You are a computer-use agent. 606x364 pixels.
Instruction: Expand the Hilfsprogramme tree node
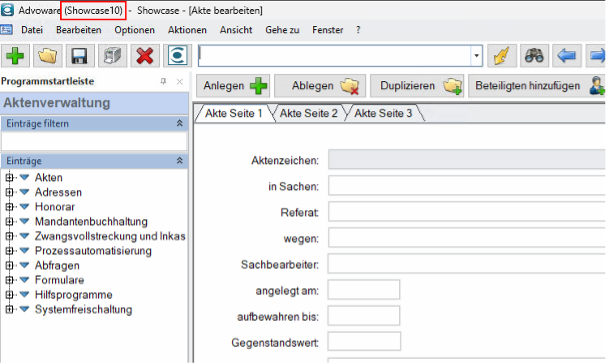tap(9, 294)
